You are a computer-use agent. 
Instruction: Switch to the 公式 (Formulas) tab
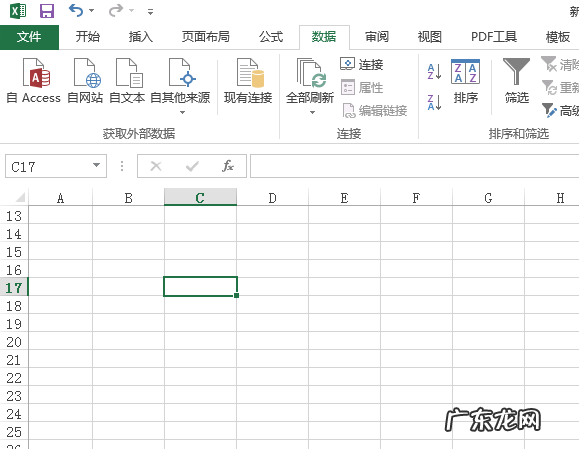[271, 37]
